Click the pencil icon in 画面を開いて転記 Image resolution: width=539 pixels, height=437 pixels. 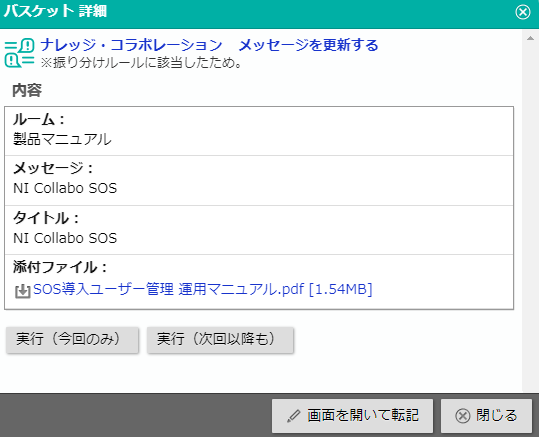tap(293, 416)
